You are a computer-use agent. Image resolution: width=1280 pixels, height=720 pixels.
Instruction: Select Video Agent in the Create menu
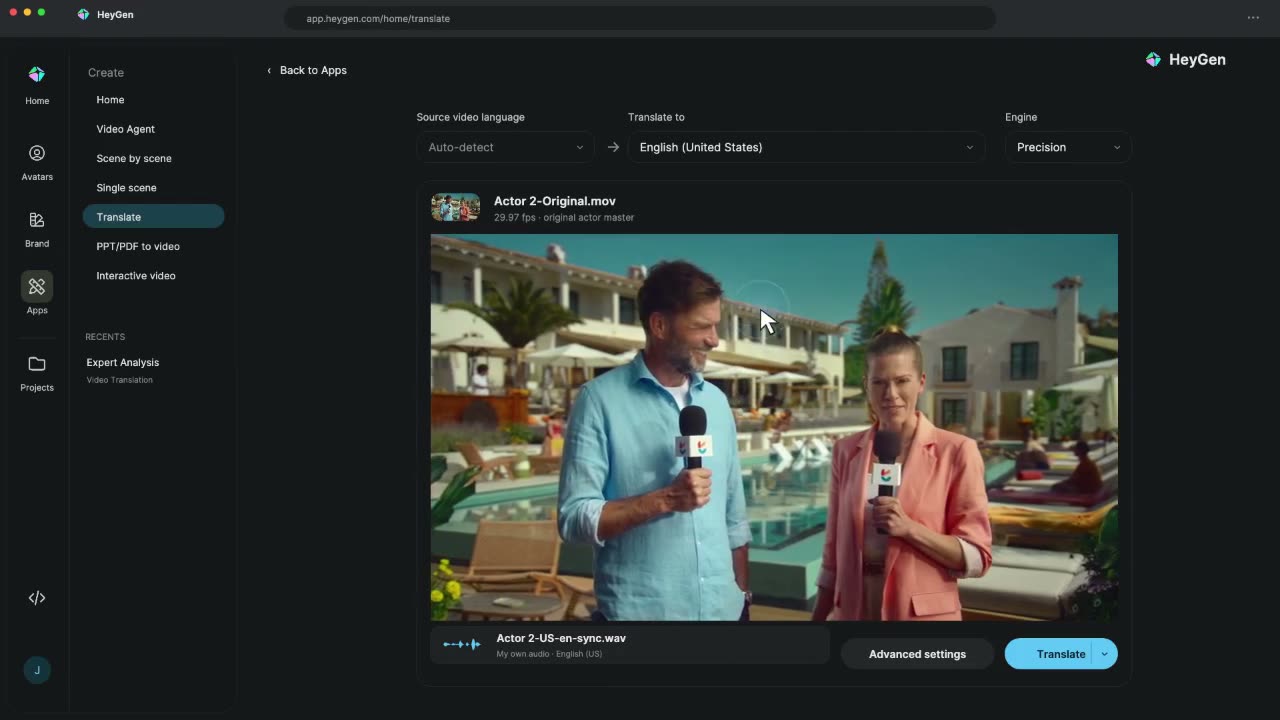(125, 129)
